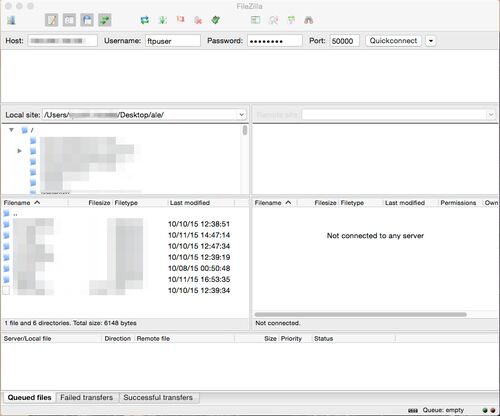Toggle directory comparison
500x416 pixels.
click(x=274, y=20)
